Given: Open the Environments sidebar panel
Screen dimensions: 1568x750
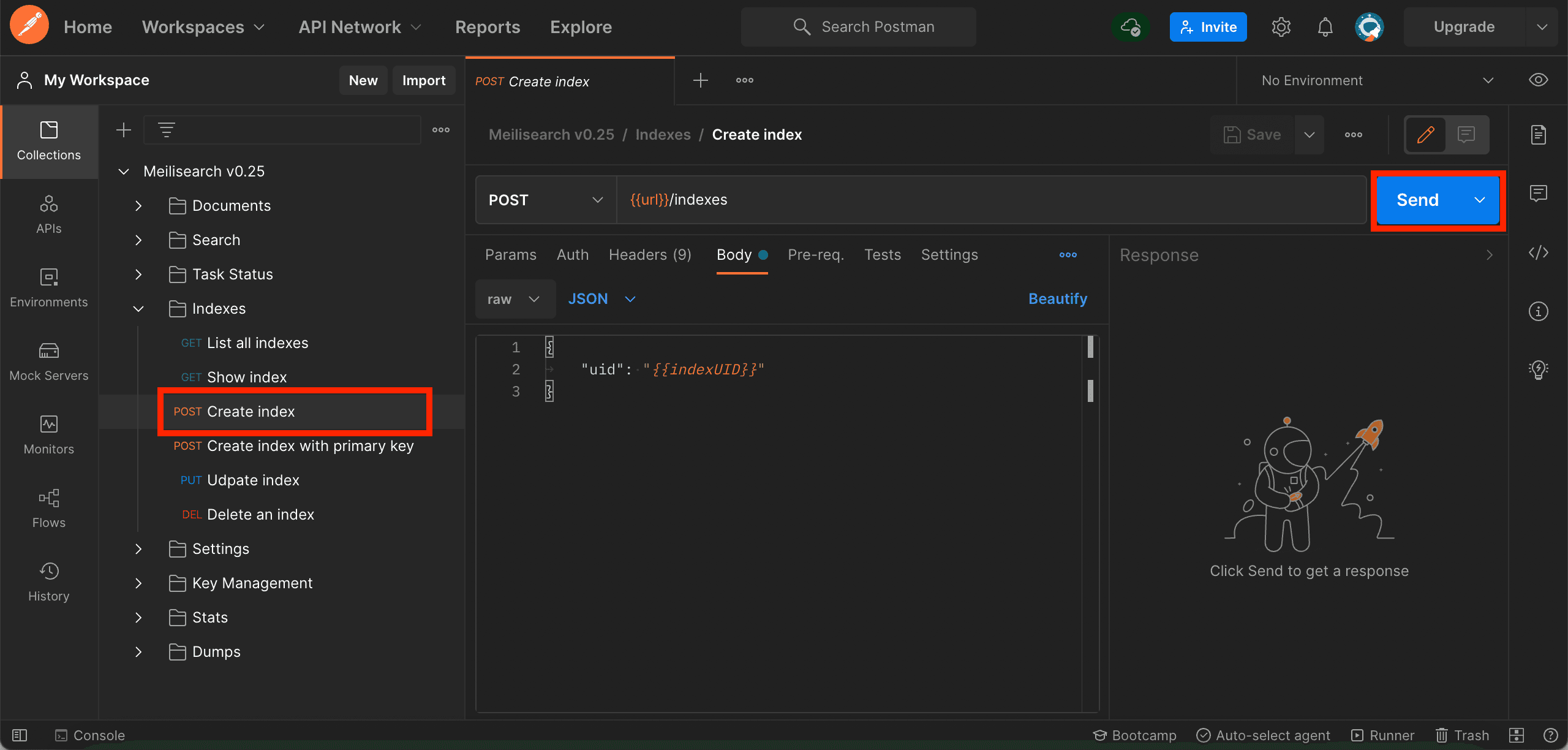Looking at the screenshot, I should click(x=49, y=289).
